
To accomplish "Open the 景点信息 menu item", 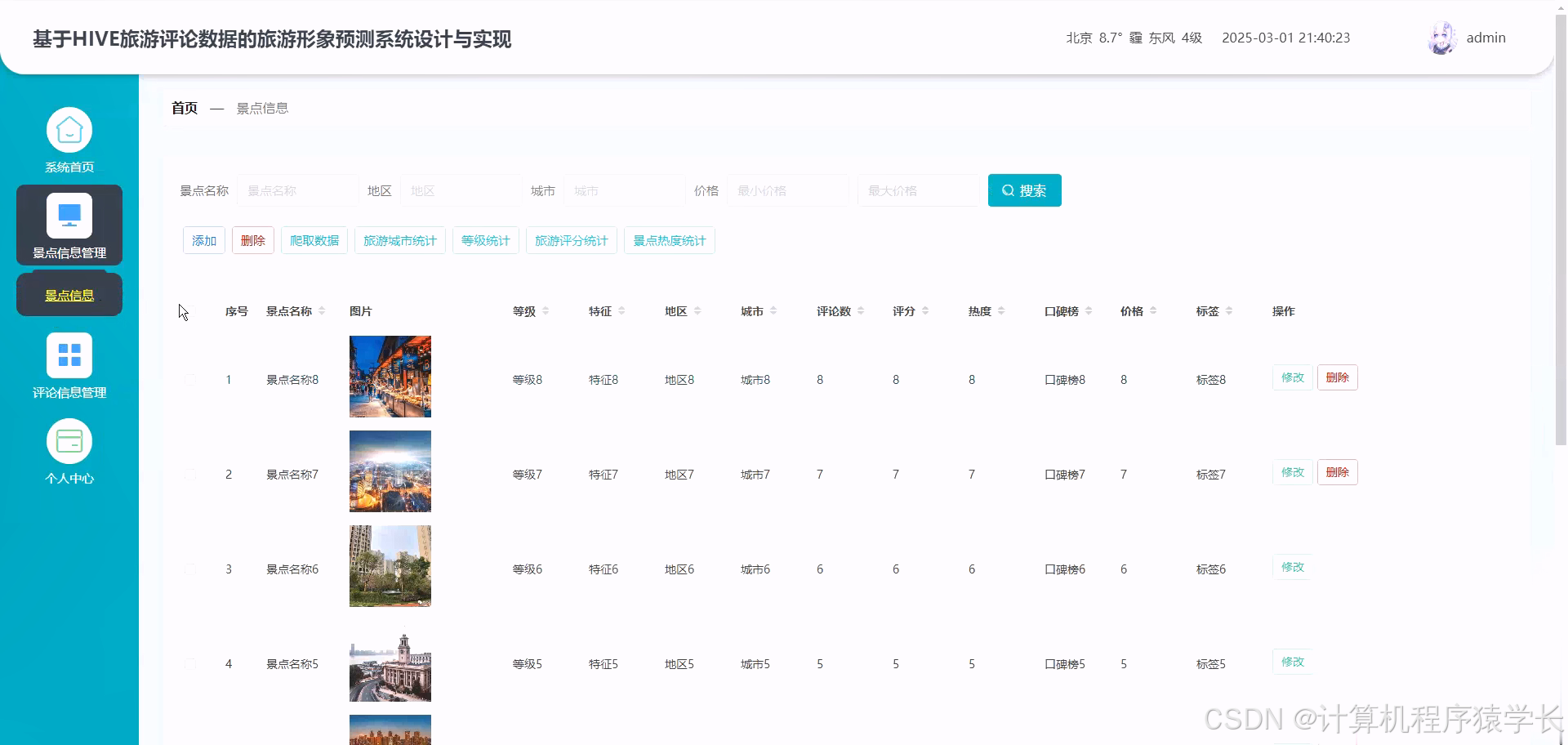I will click(x=69, y=293).
